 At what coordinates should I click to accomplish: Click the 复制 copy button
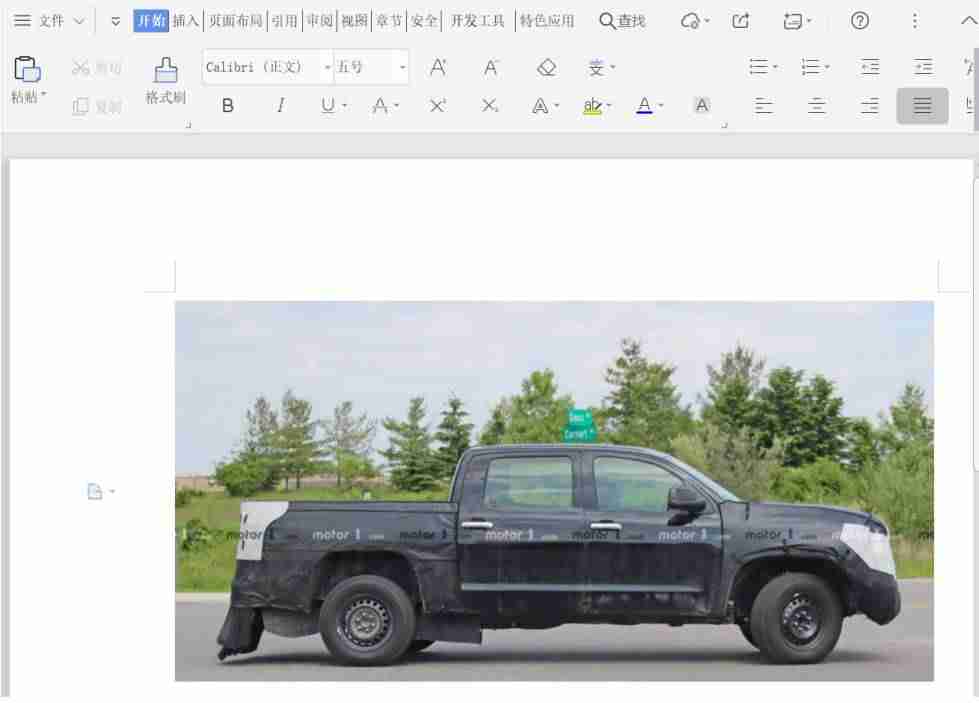pos(96,107)
